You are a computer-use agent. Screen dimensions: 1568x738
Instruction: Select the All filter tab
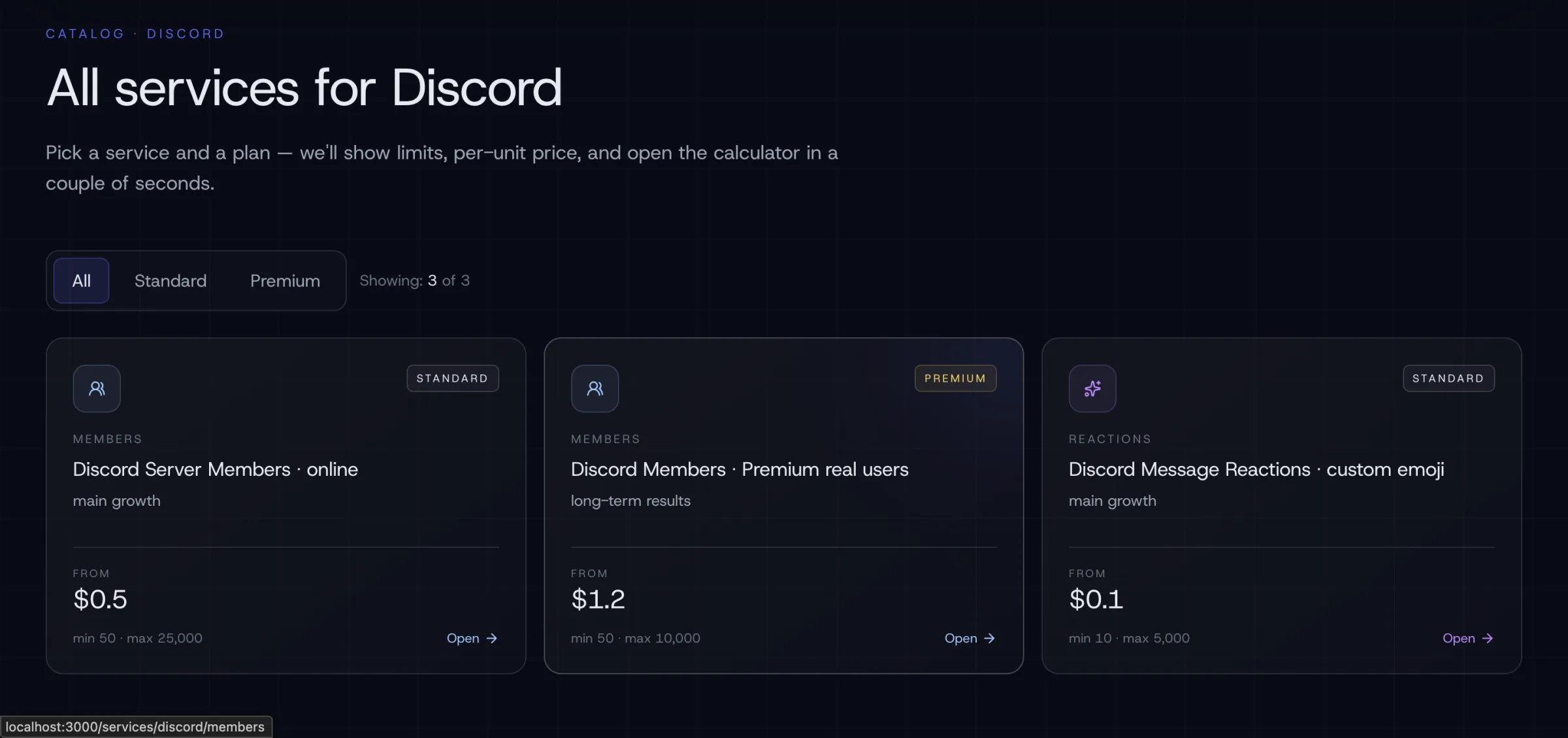pos(81,280)
